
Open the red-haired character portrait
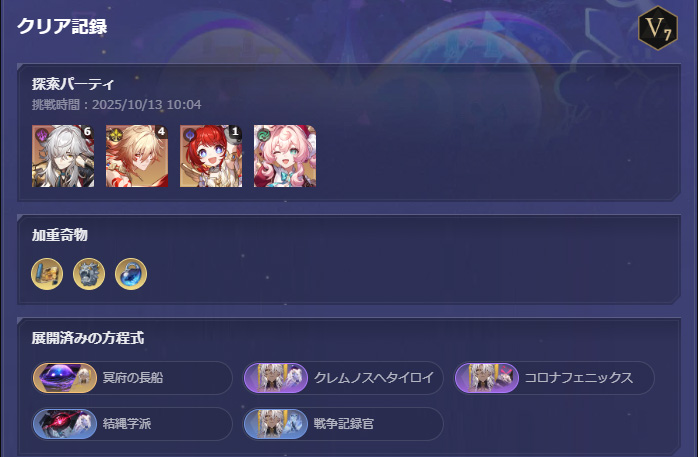(211, 156)
